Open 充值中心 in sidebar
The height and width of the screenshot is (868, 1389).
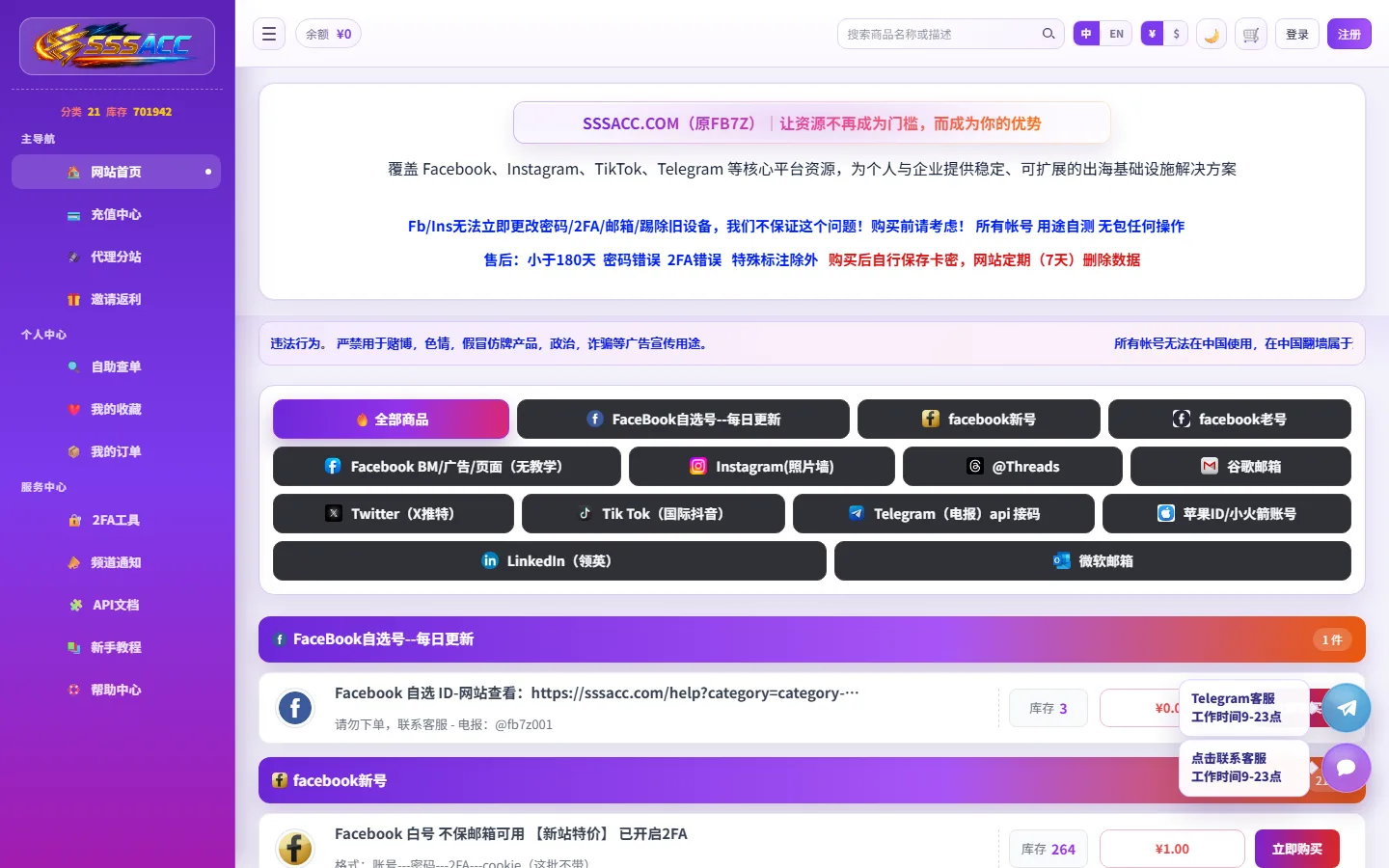point(116,214)
